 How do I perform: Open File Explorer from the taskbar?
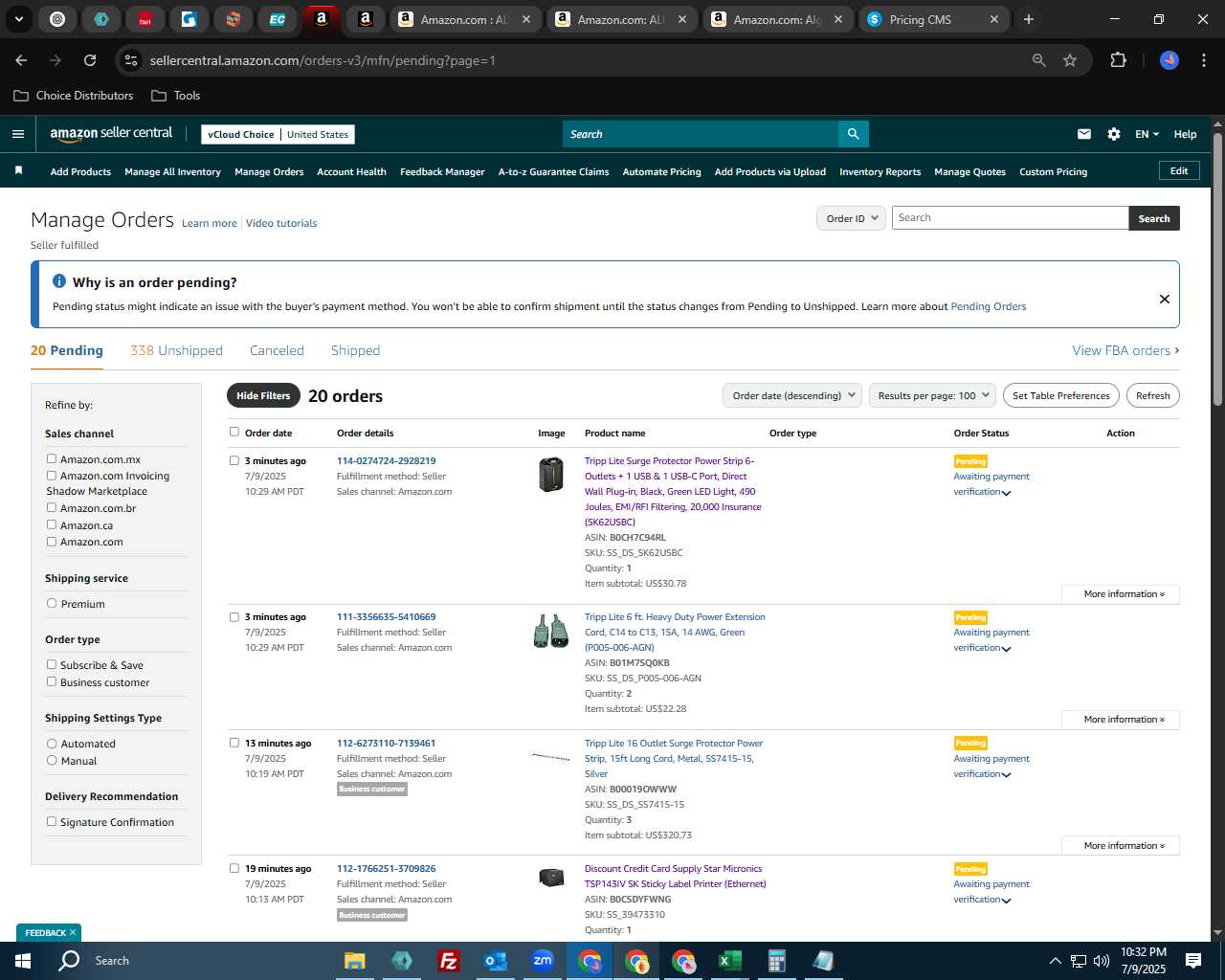[355, 961]
